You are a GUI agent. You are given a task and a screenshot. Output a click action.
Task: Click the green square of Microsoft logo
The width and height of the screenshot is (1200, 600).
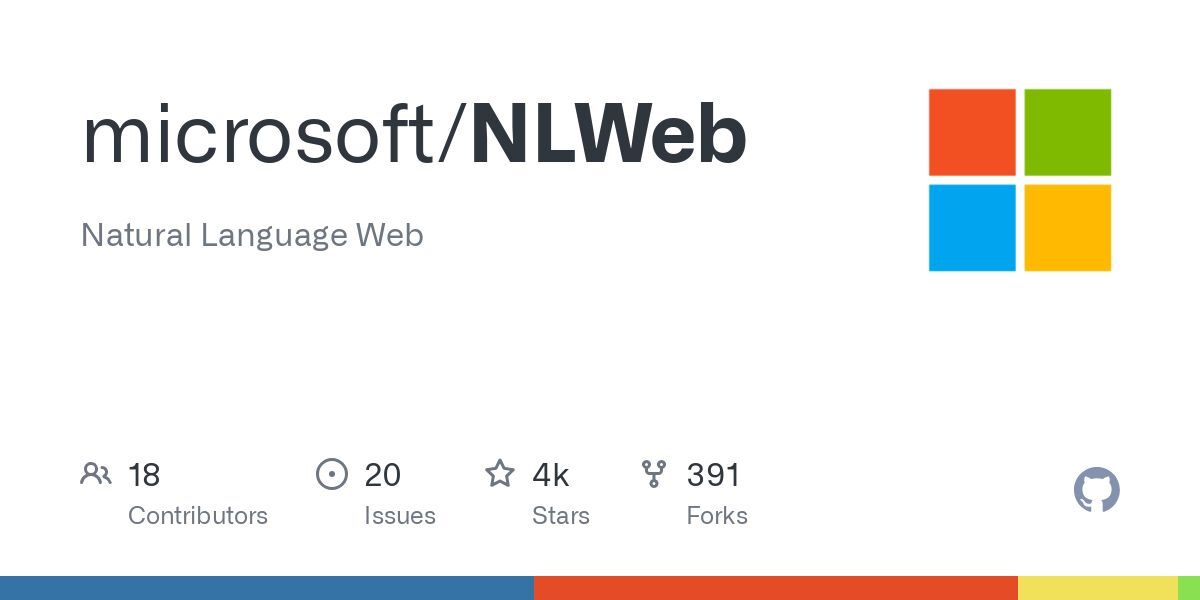1067,132
